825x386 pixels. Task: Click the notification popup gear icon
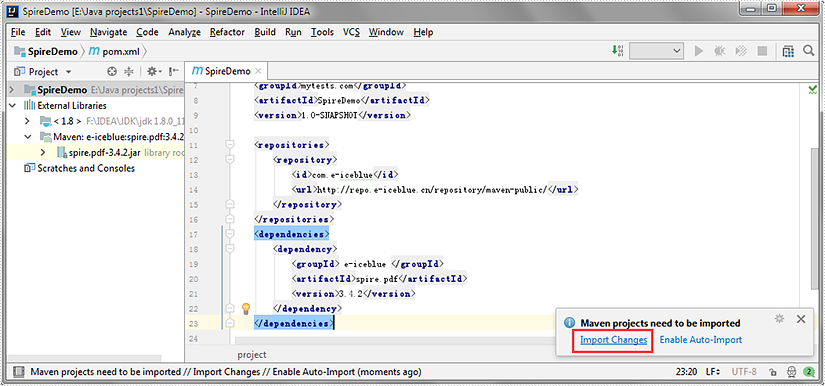(780, 319)
